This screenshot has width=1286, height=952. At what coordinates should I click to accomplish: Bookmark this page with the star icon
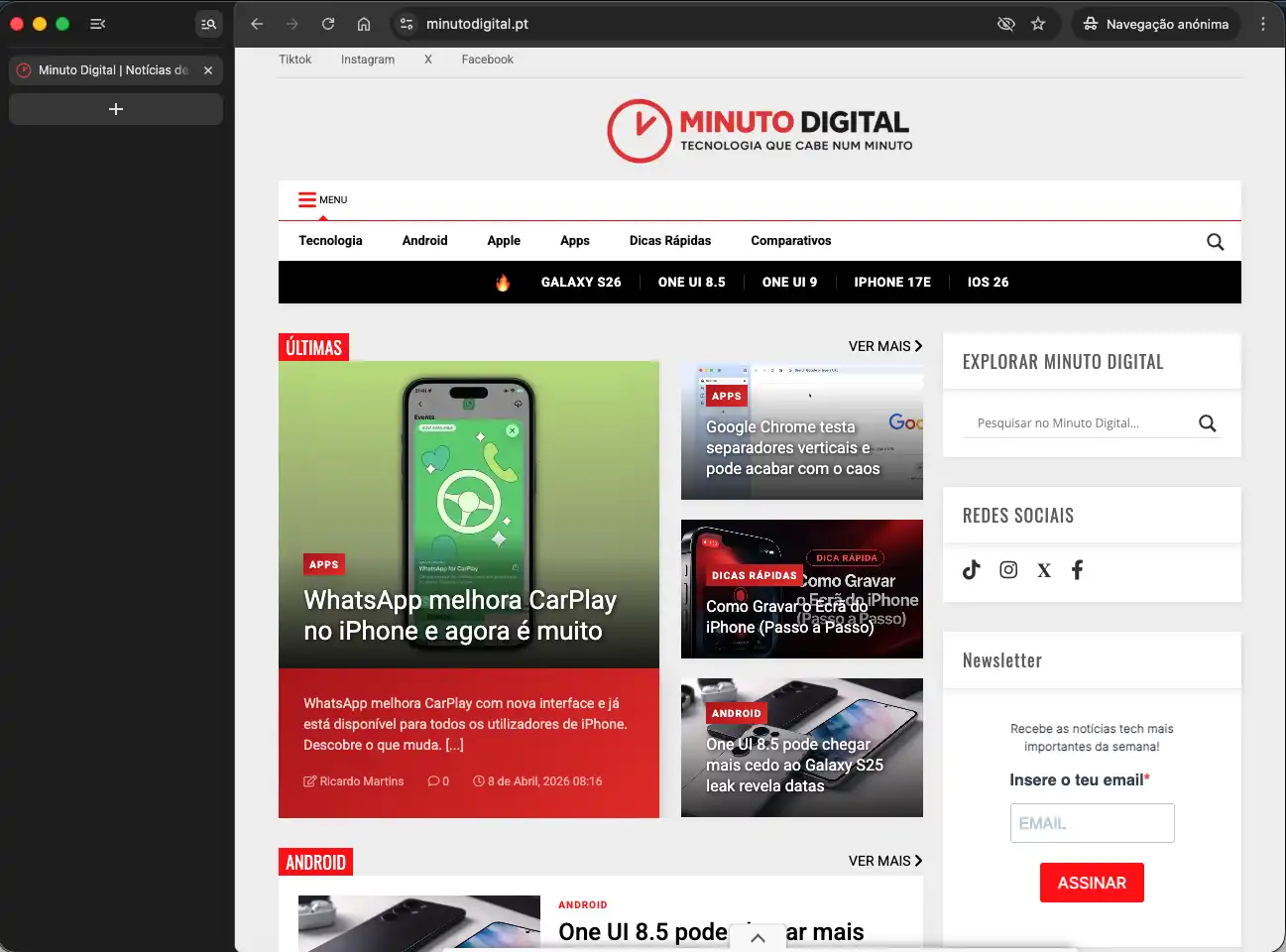coord(1038,24)
